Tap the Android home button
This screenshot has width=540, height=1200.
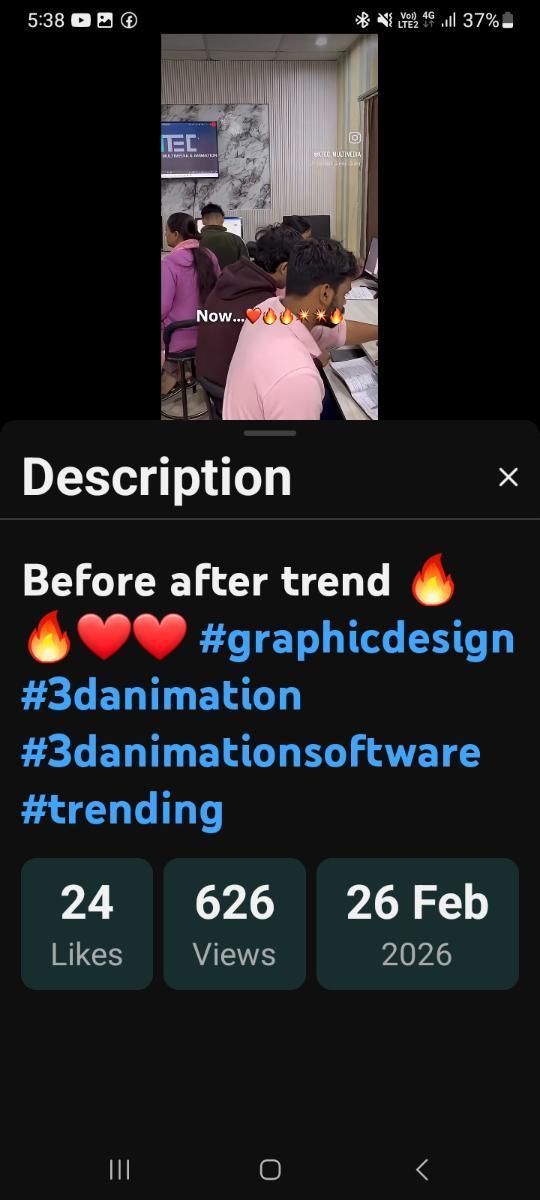[270, 1169]
